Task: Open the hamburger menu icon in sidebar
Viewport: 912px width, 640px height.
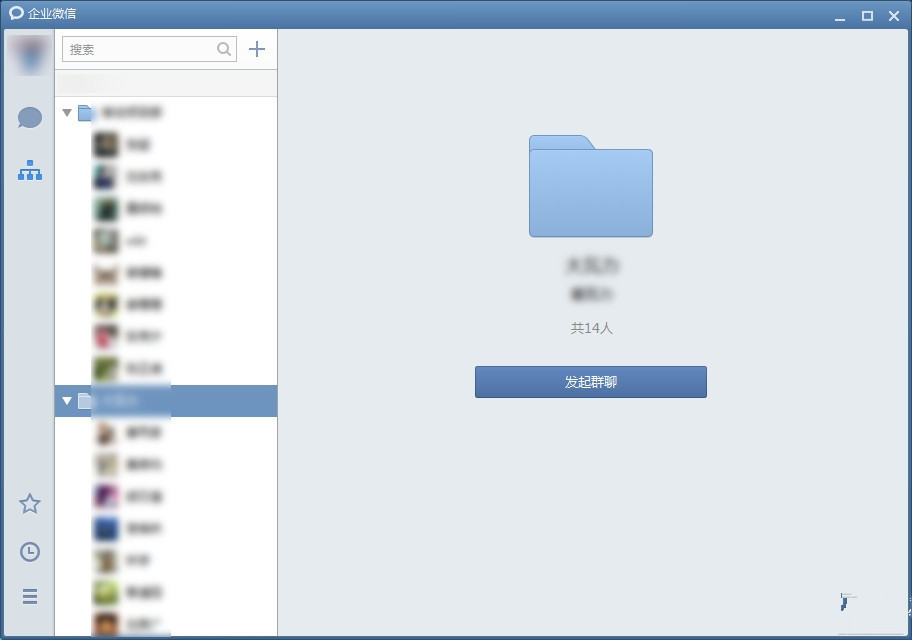Action: [30, 596]
